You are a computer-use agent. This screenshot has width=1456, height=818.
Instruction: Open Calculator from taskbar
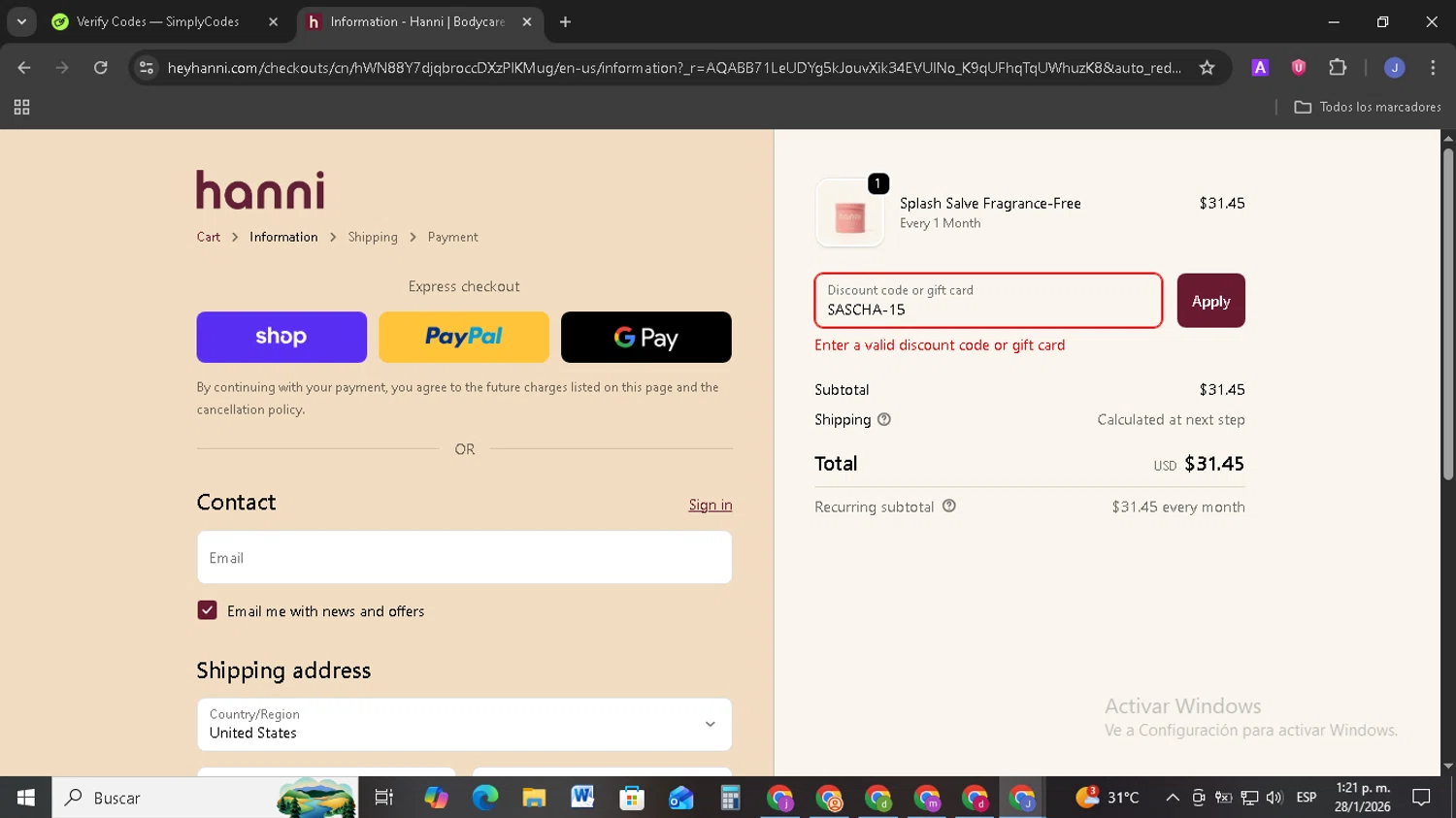(730, 798)
